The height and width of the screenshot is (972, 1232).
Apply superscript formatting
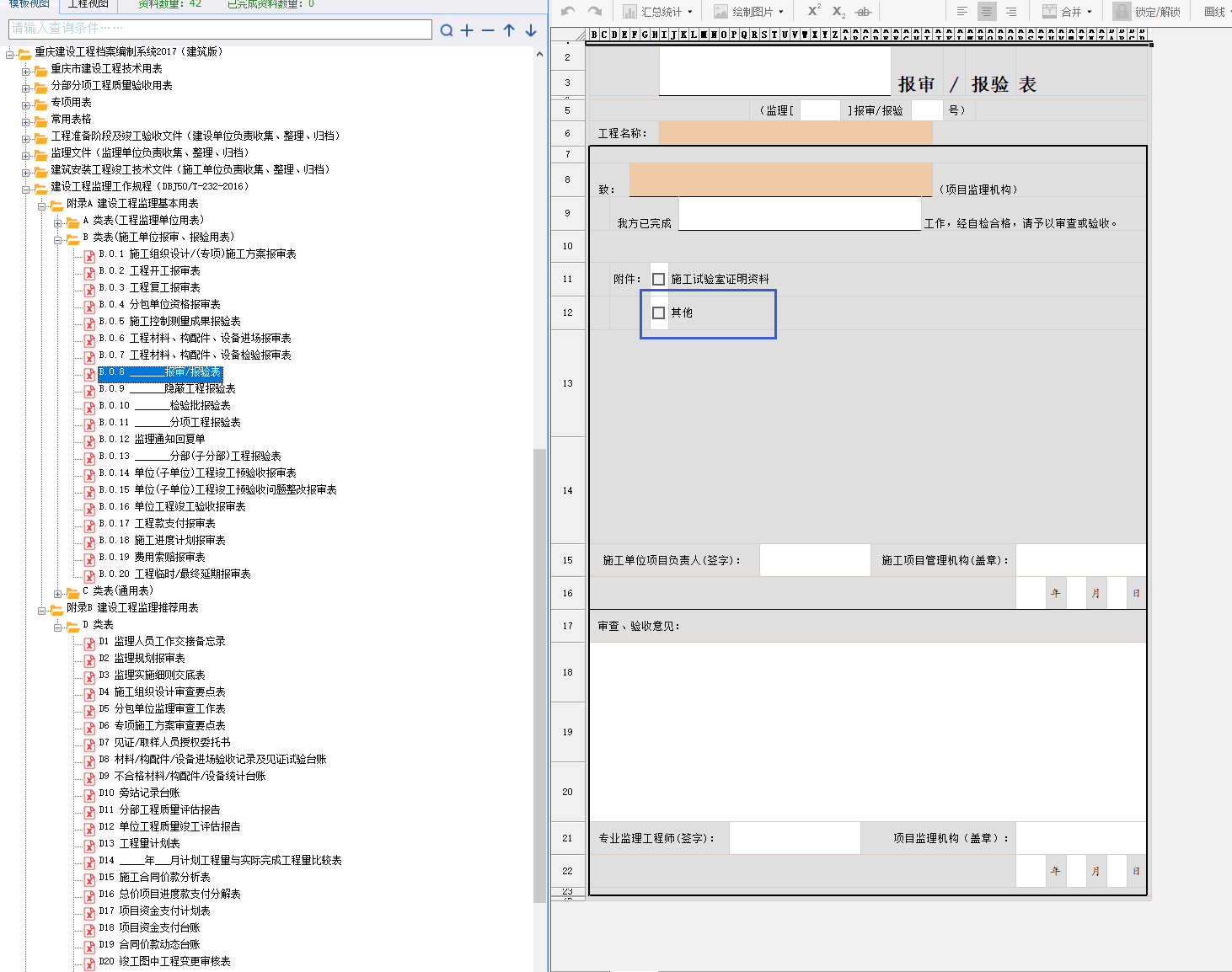tap(813, 11)
